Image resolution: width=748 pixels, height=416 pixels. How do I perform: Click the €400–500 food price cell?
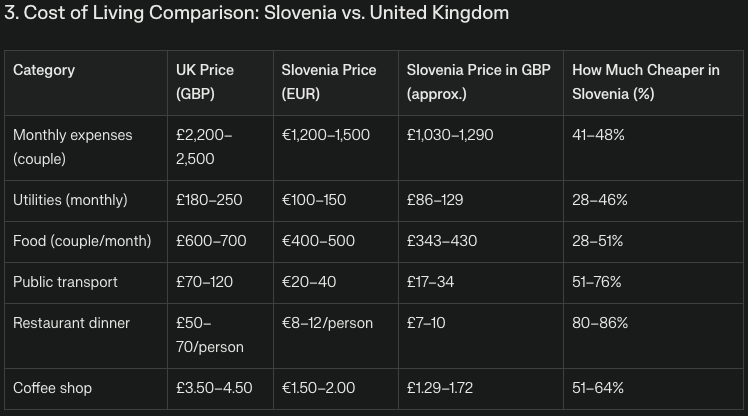318,241
